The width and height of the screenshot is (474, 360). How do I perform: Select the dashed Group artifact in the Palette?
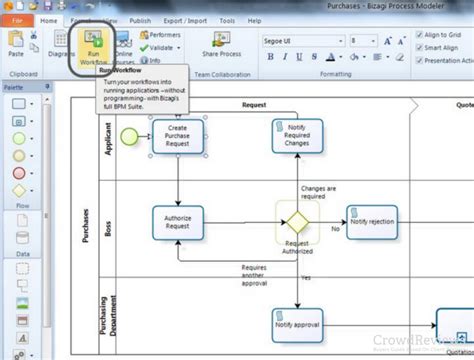point(22,268)
